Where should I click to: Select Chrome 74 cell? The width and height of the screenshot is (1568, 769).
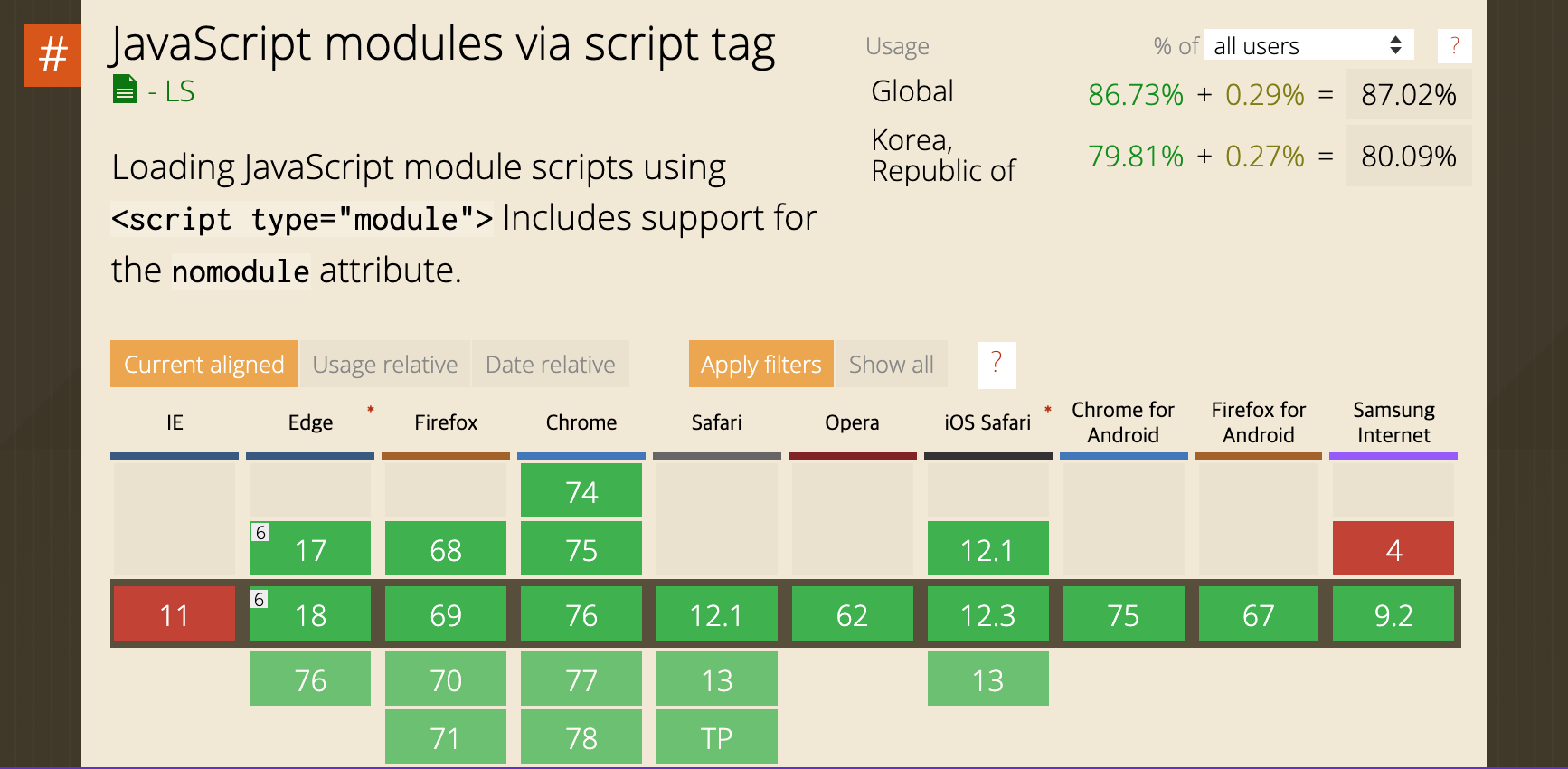pyautogui.click(x=581, y=490)
